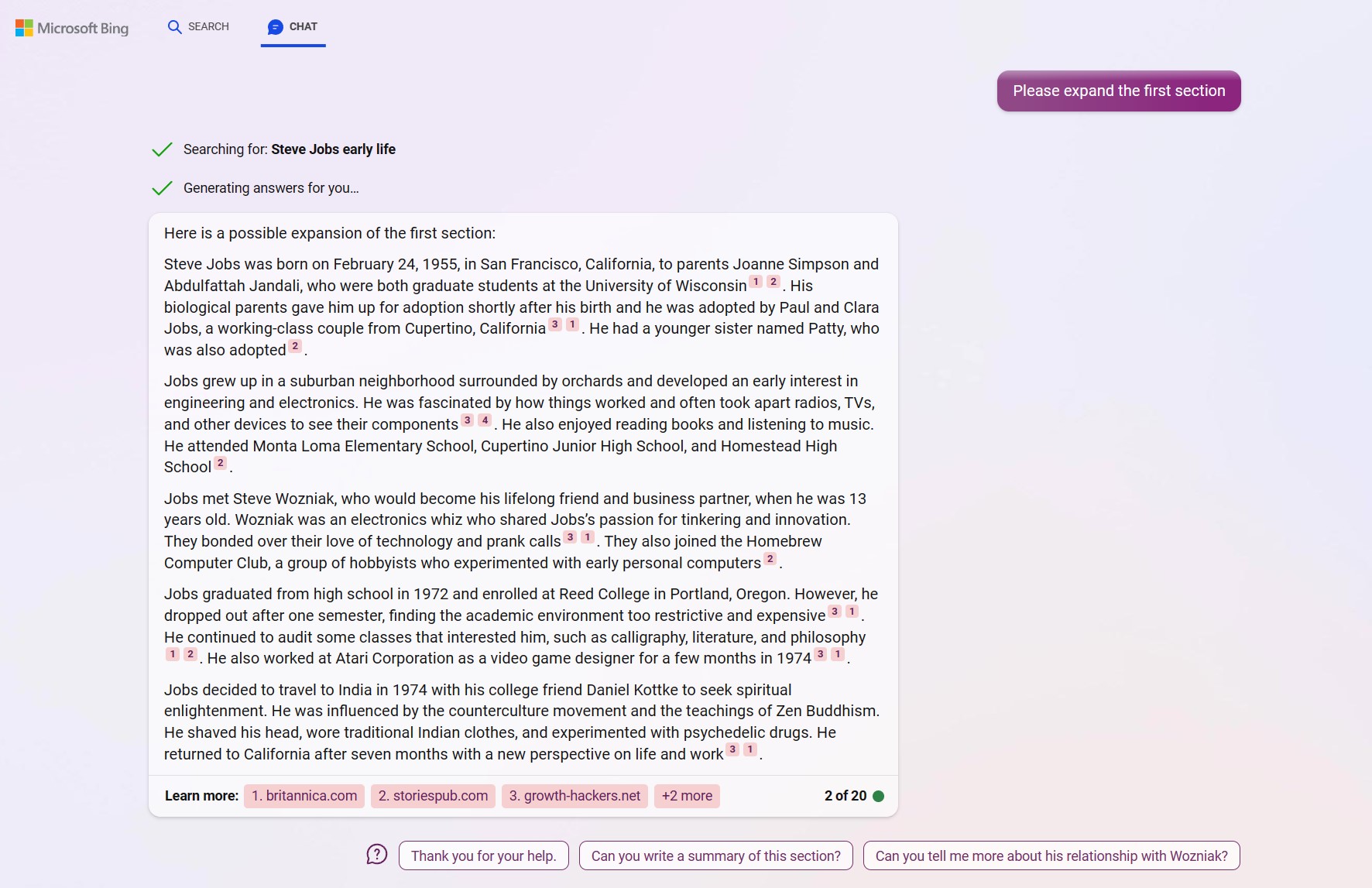Screen dimensions: 1372x888
Task: Click the '2 of 20' turn counter
Action: [x=845, y=796]
